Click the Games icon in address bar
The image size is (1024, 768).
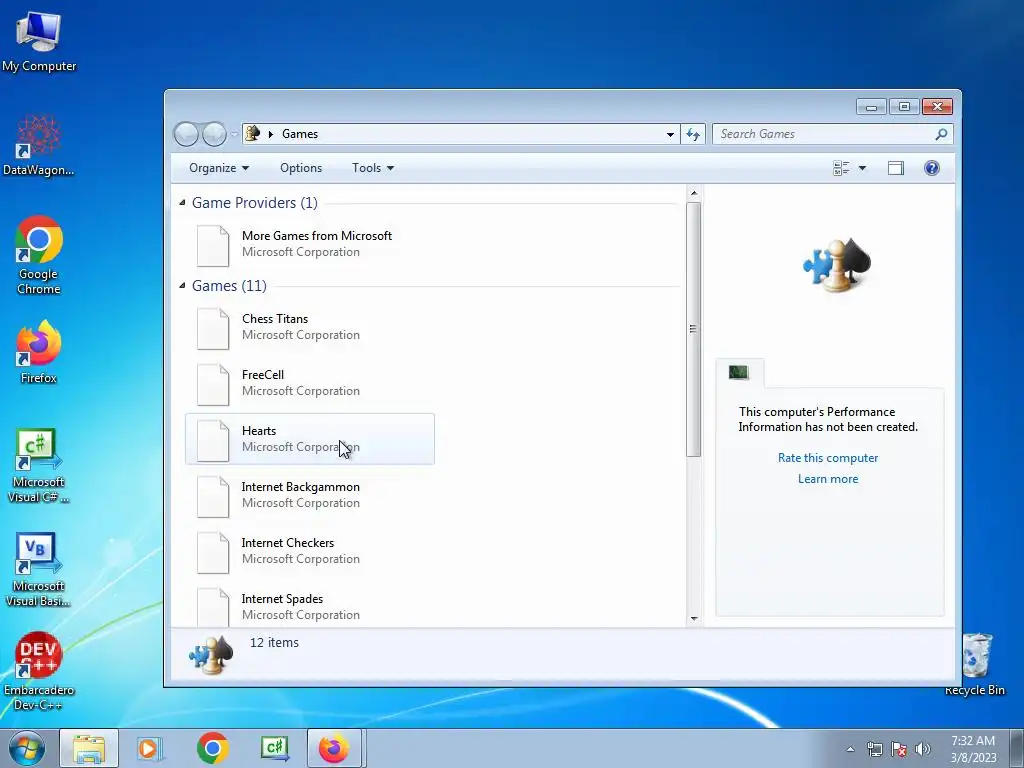(x=253, y=133)
